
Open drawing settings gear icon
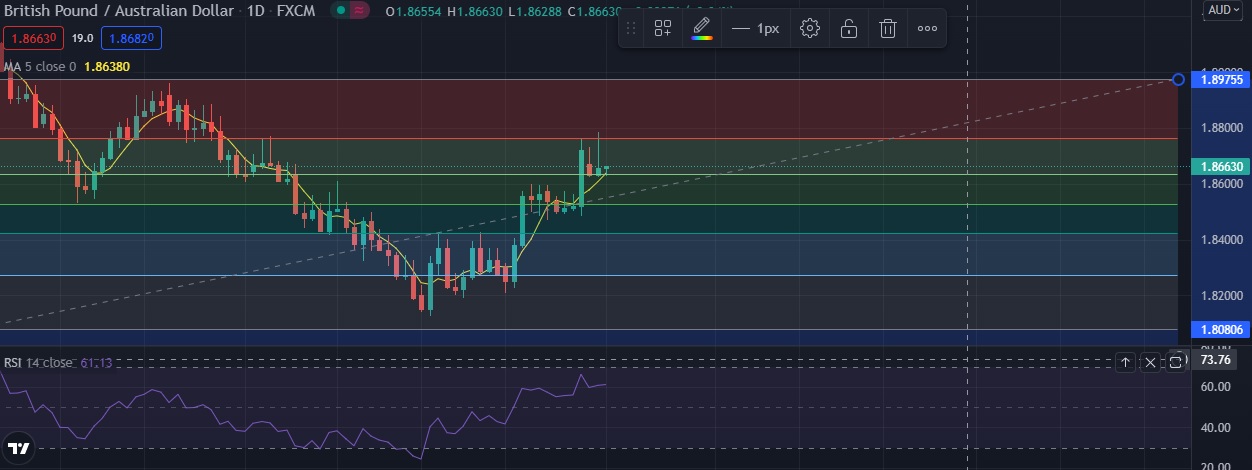point(810,28)
